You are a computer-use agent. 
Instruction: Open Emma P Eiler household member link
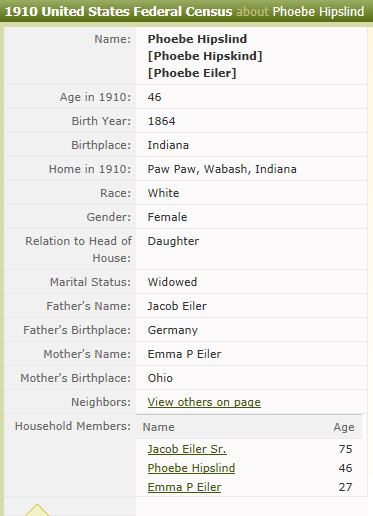[184, 487]
